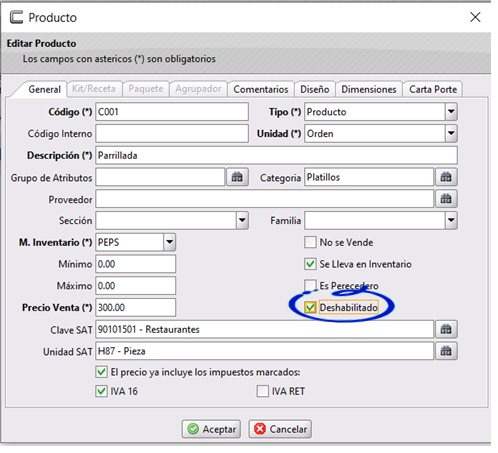498x453 pixels.
Task: Click the Precio Venta field showing 300.00
Action: coord(136,307)
